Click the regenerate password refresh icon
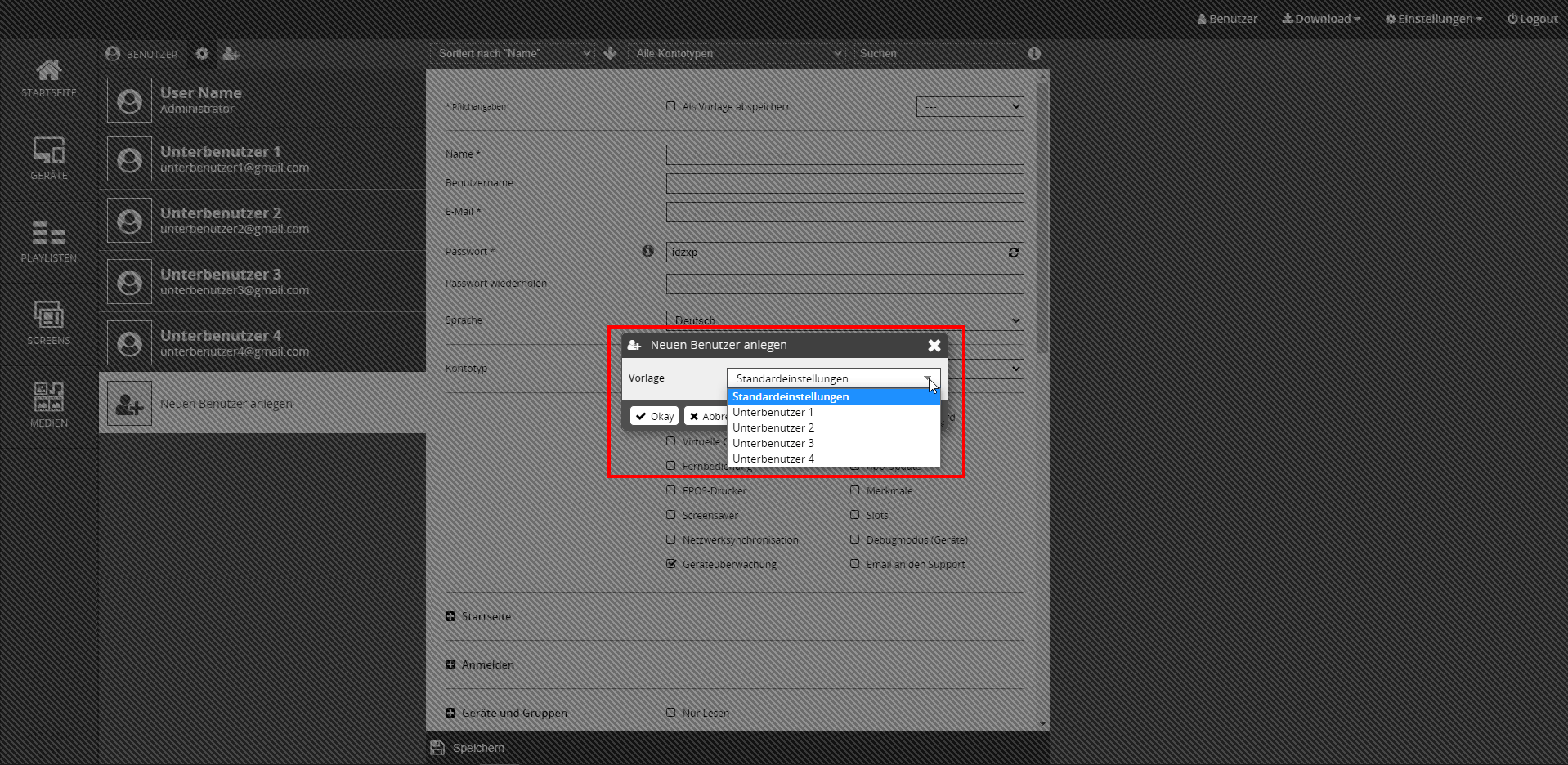The height and width of the screenshot is (765, 1568). coord(1013,253)
